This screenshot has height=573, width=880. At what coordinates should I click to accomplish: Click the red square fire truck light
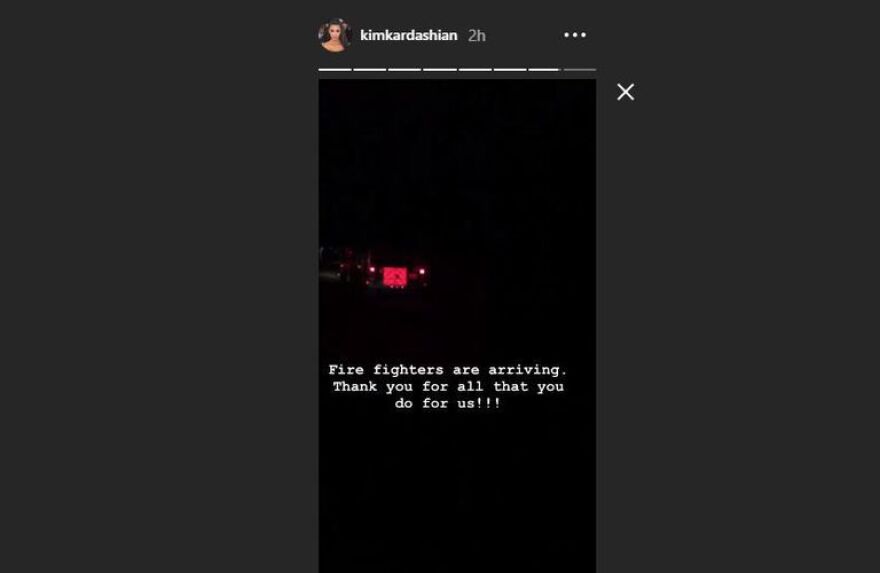click(x=395, y=277)
